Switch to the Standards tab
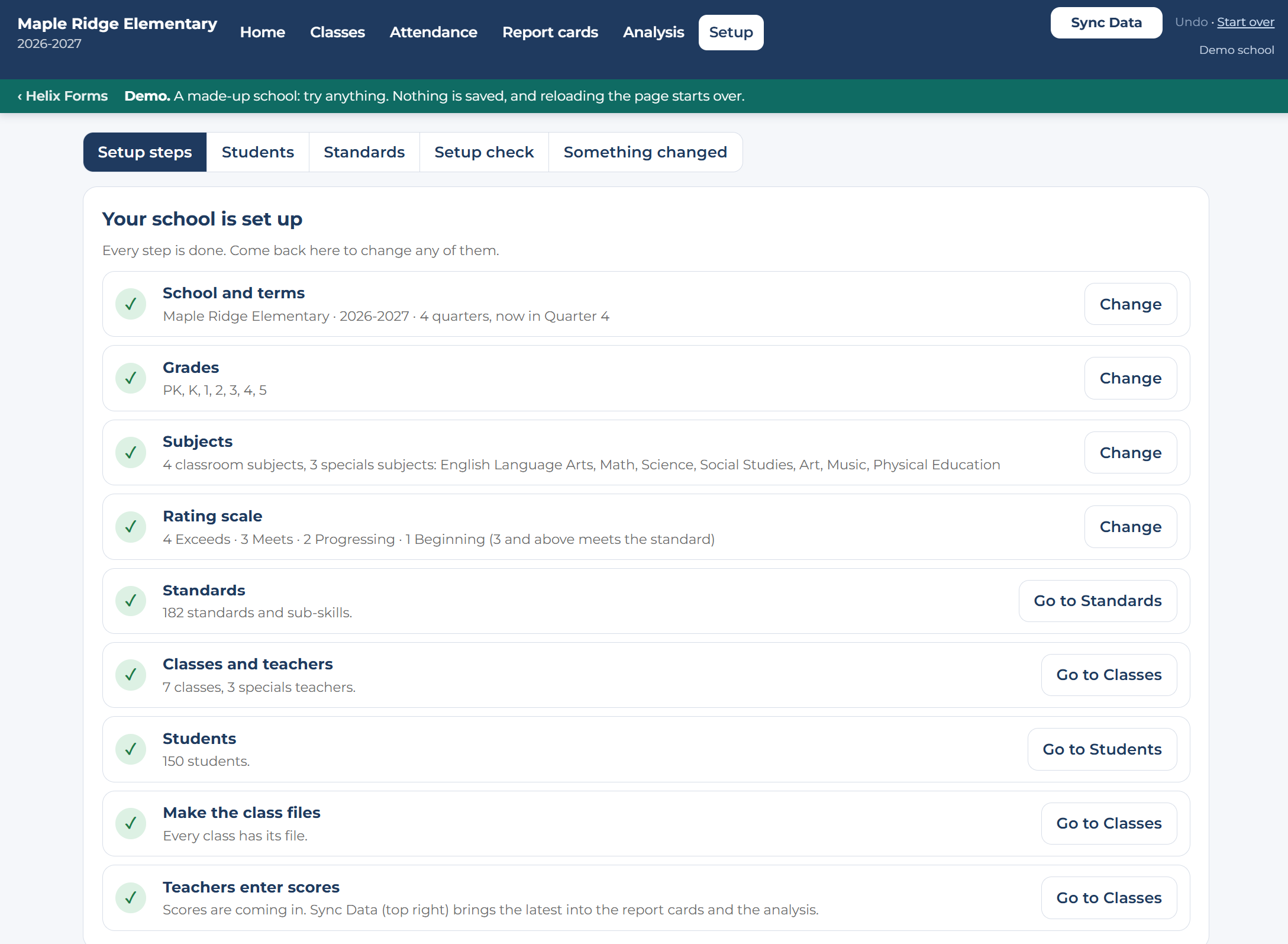This screenshot has height=944, width=1288. pyautogui.click(x=364, y=152)
